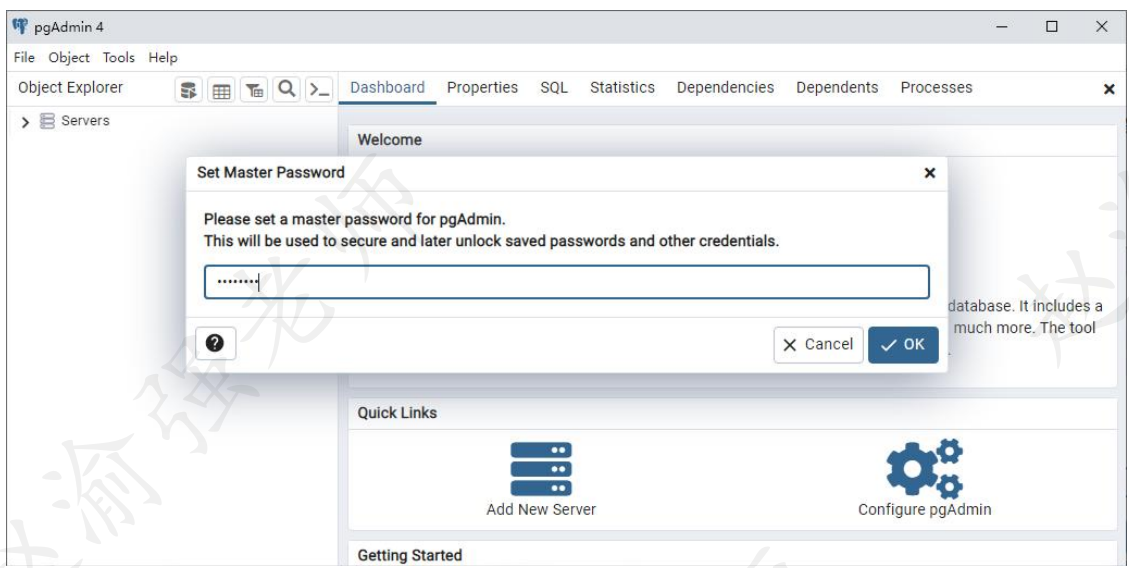Switch to the Dashboard tab
The image size is (1129, 568).
point(387,88)
